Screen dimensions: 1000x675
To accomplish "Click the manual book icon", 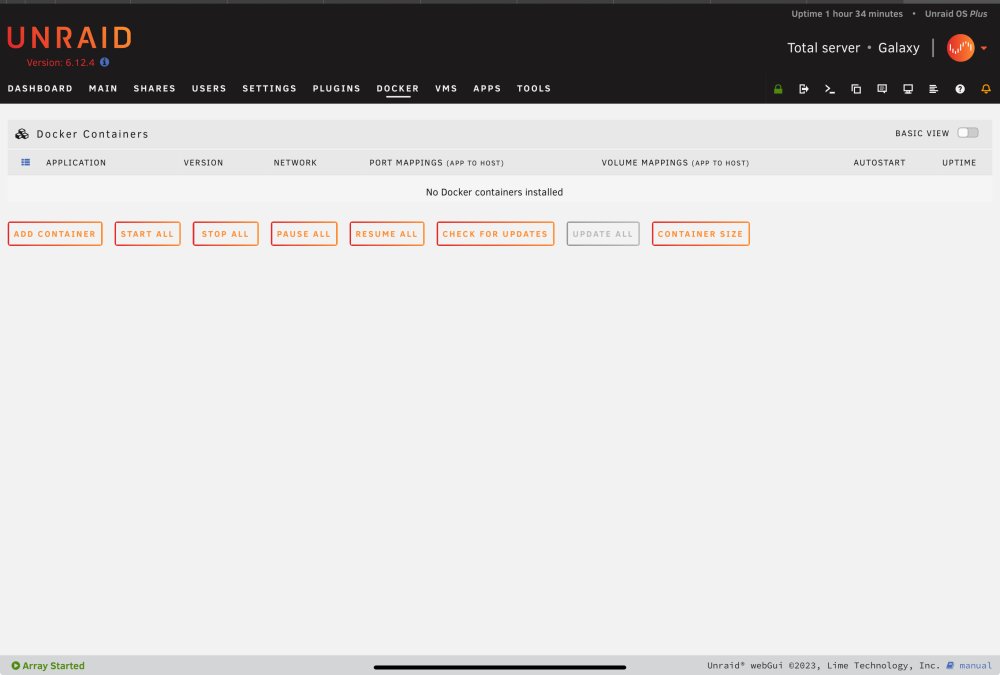I will point(950,665).
